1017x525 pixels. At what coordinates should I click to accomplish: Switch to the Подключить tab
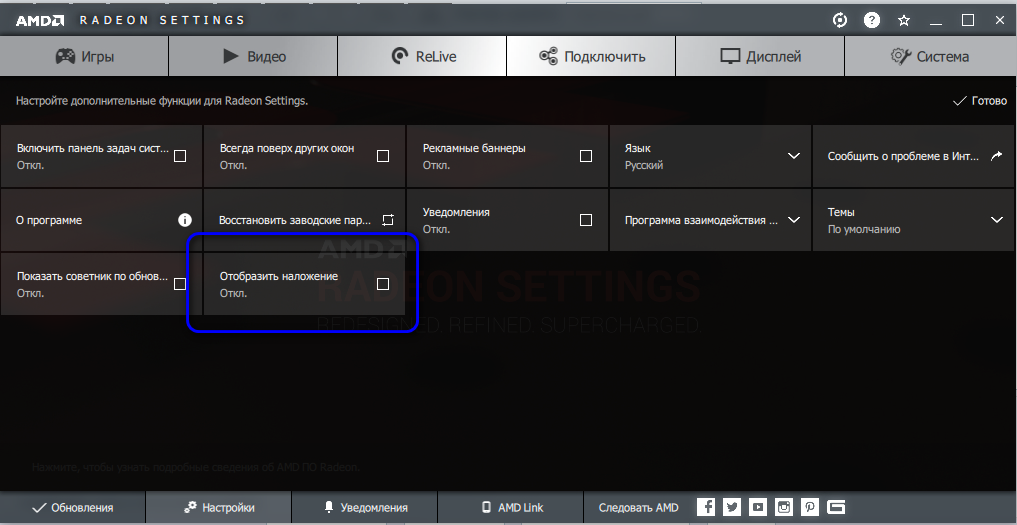[591, 56]
